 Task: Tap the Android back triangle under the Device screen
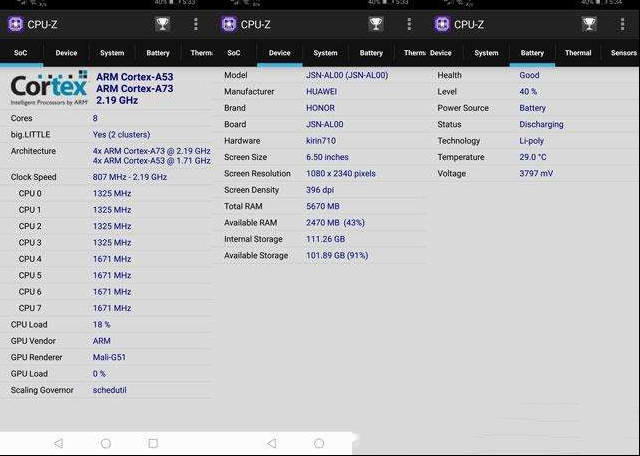[x=272, y=443]
